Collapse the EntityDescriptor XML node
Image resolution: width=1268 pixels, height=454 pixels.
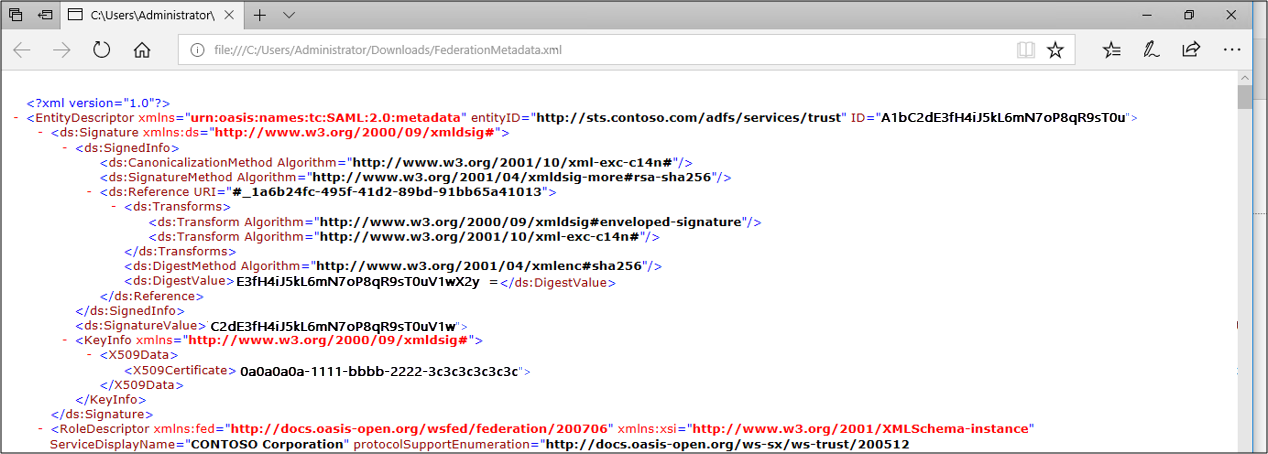(16, 118)
